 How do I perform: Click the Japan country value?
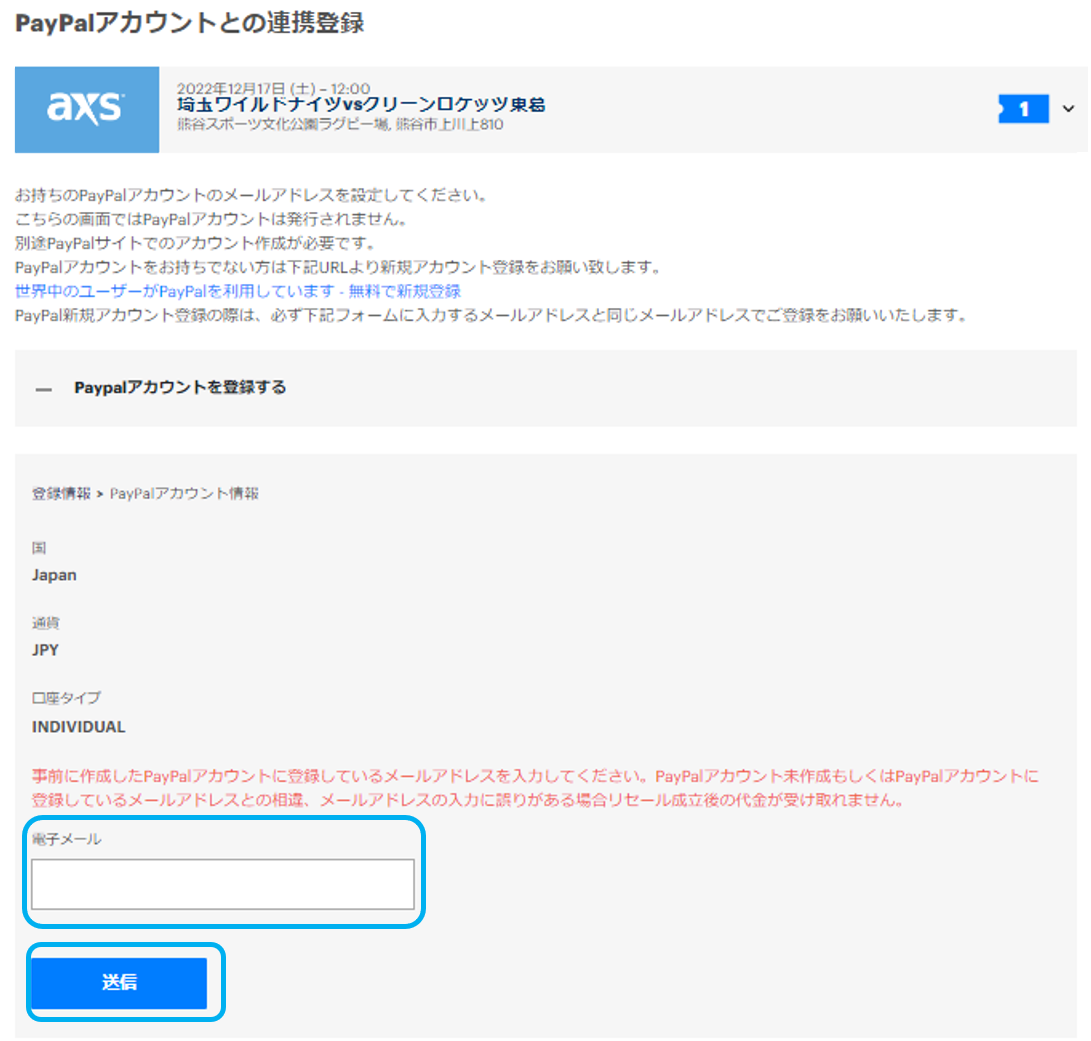(54, 575)
